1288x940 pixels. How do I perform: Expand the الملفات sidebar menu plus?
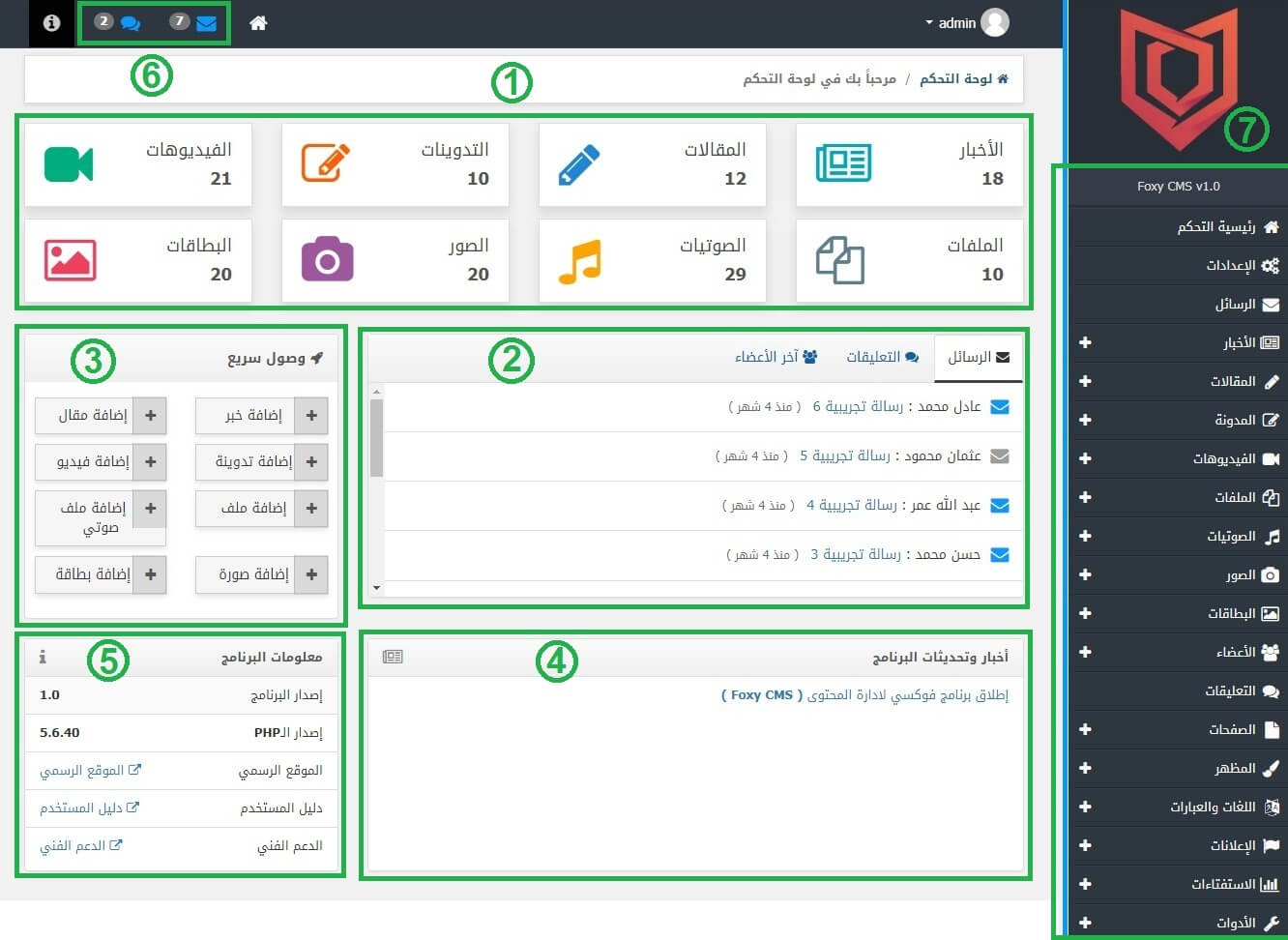point(1085,497)
